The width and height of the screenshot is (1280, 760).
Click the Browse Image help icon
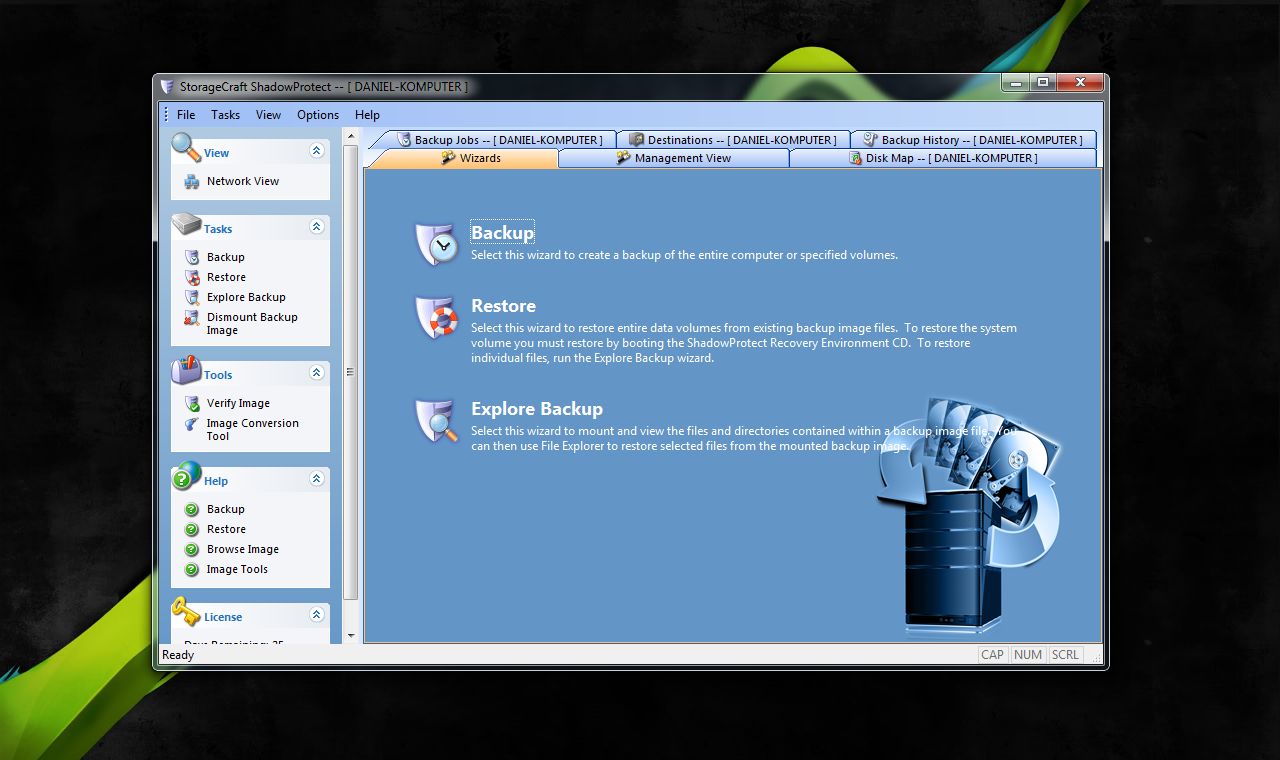[192, 549]
